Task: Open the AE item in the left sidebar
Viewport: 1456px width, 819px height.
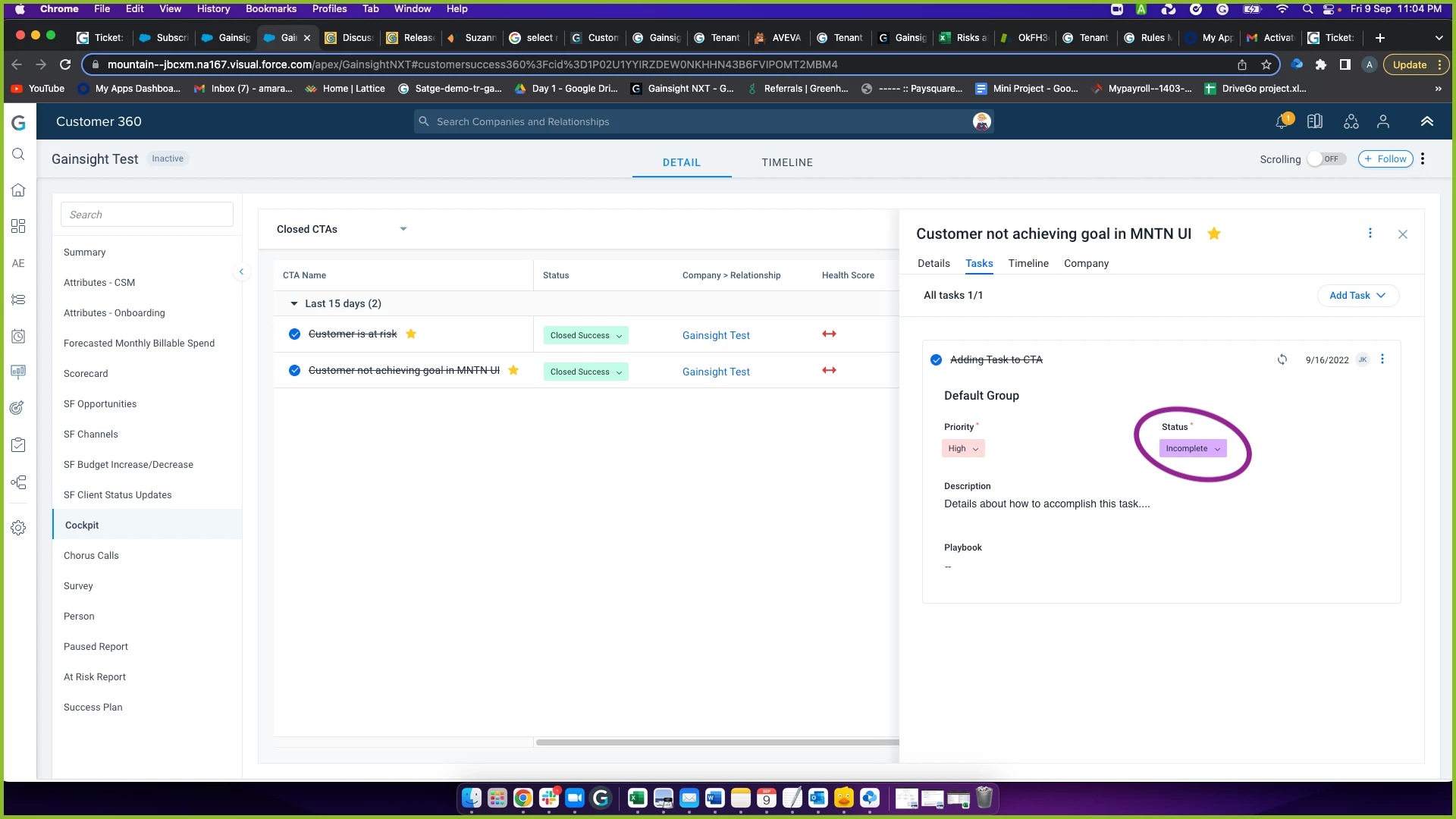Action: [18, 263]
